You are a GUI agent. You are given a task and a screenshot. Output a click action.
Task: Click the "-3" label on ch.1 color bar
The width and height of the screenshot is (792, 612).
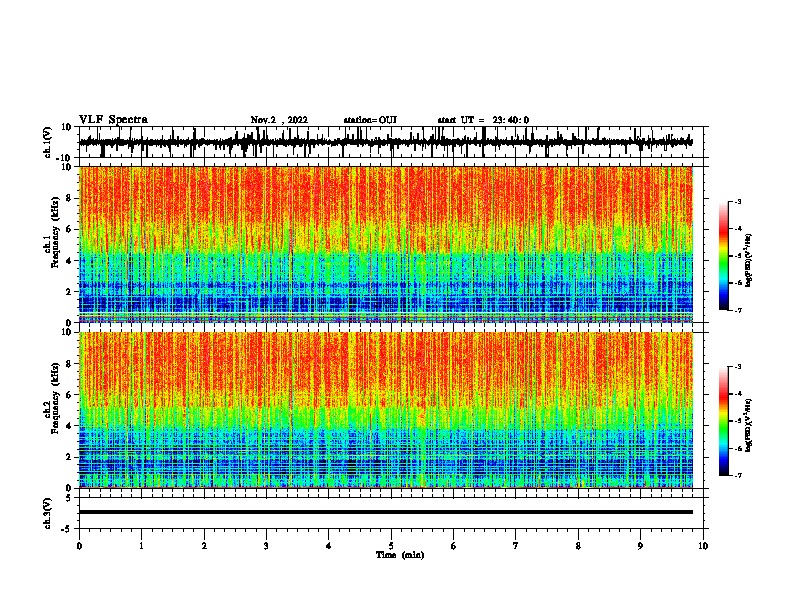coord(737,201)
